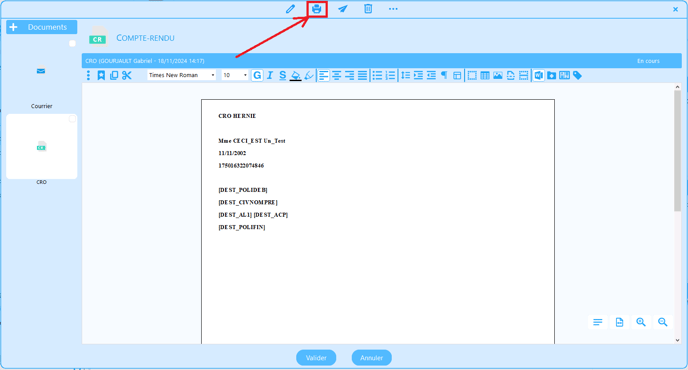This screenshot has height=370, width=688.
Task: Increase paragraph indent
Action: (418, 75)
